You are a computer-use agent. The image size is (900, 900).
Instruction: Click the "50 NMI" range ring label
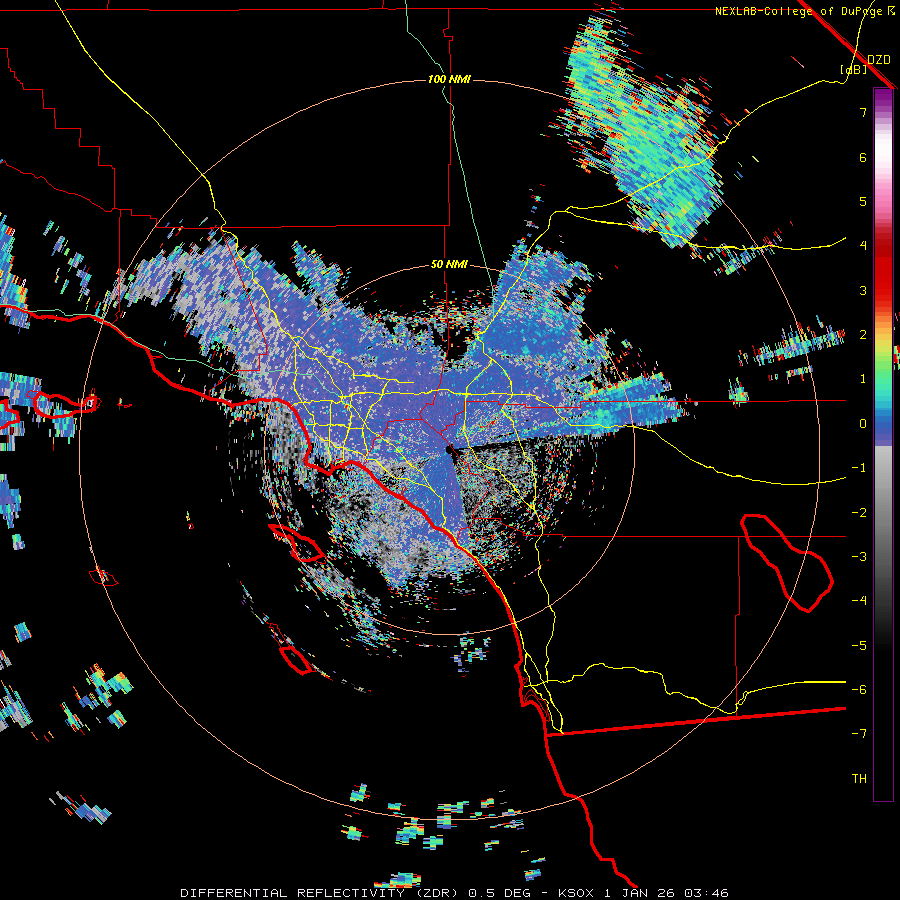coord(449,265)
